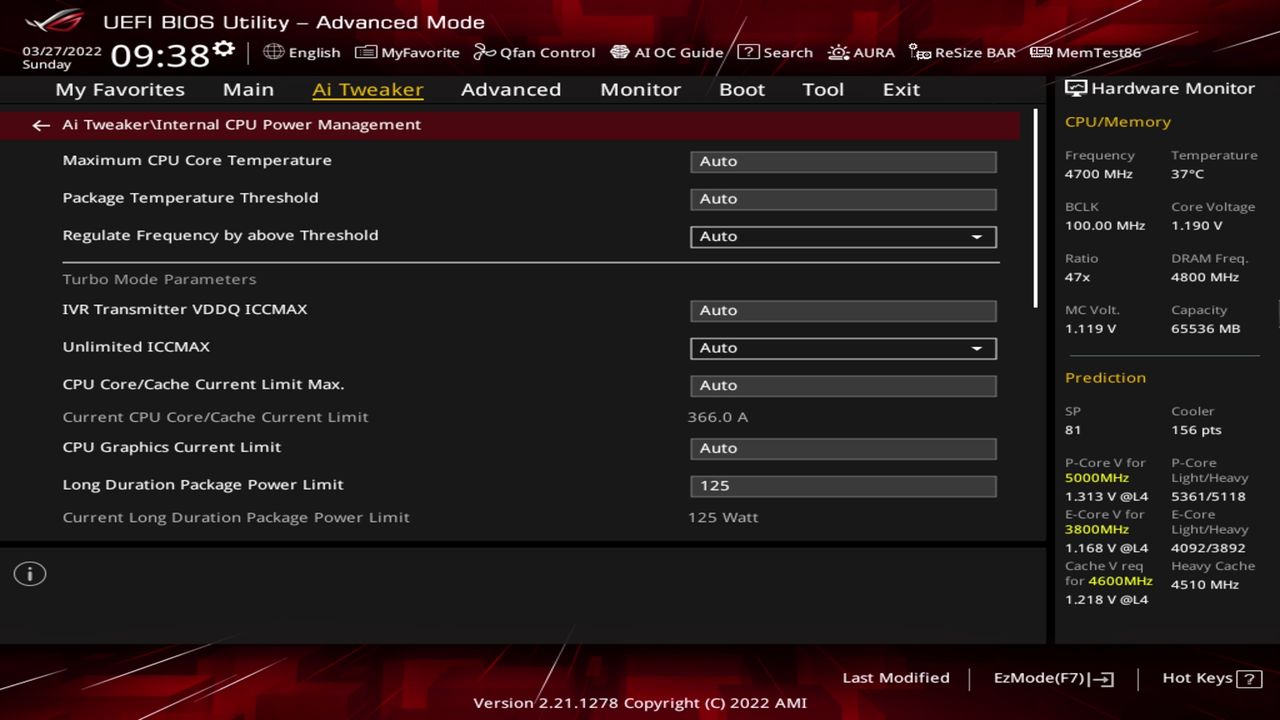Image resolution: width=1280 pixels, height=720 pixels.
Task: Click Maximum CPU Core Temperature field
Action: [843, 161]
